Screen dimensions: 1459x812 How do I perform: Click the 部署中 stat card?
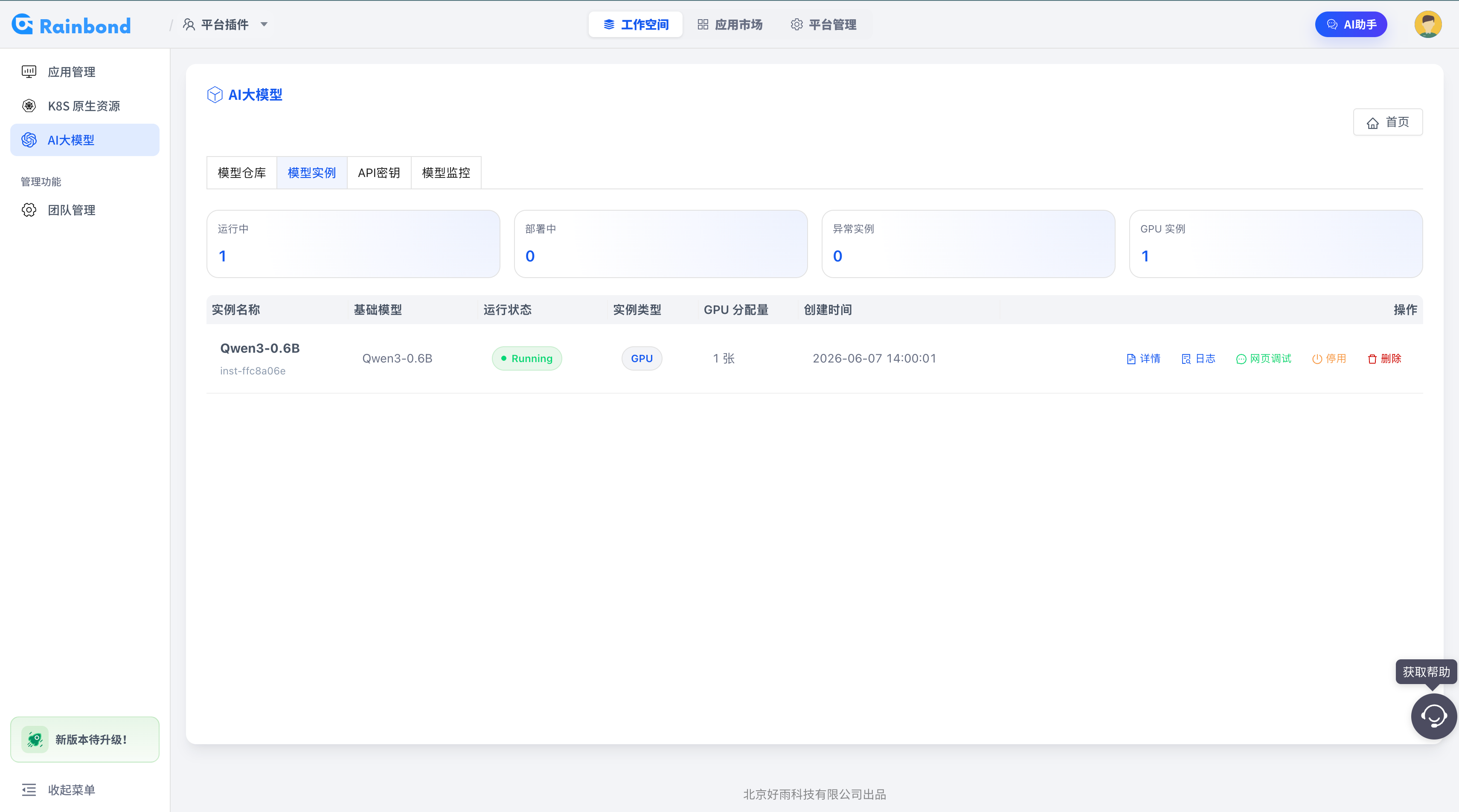661,244
